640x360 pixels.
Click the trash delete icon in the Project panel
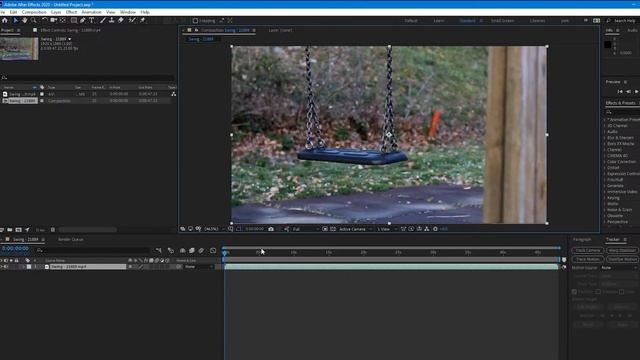53,230
